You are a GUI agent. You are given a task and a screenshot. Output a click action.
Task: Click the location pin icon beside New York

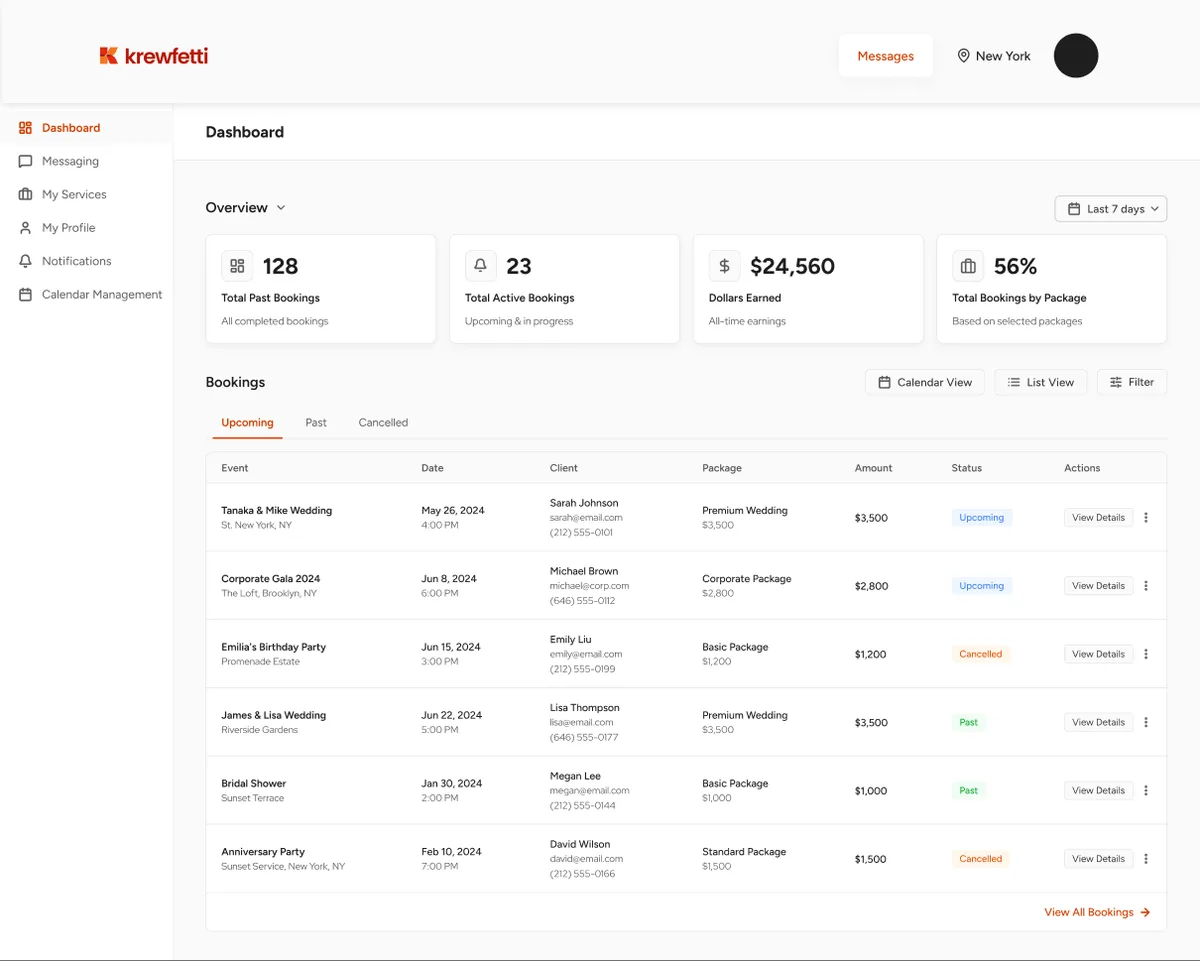(964, 56)
